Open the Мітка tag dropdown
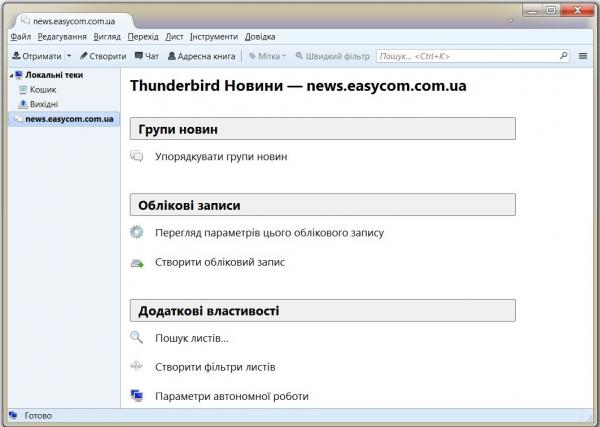Image resolution: width=600 pixels, height=427 pixels. (267, 56)
